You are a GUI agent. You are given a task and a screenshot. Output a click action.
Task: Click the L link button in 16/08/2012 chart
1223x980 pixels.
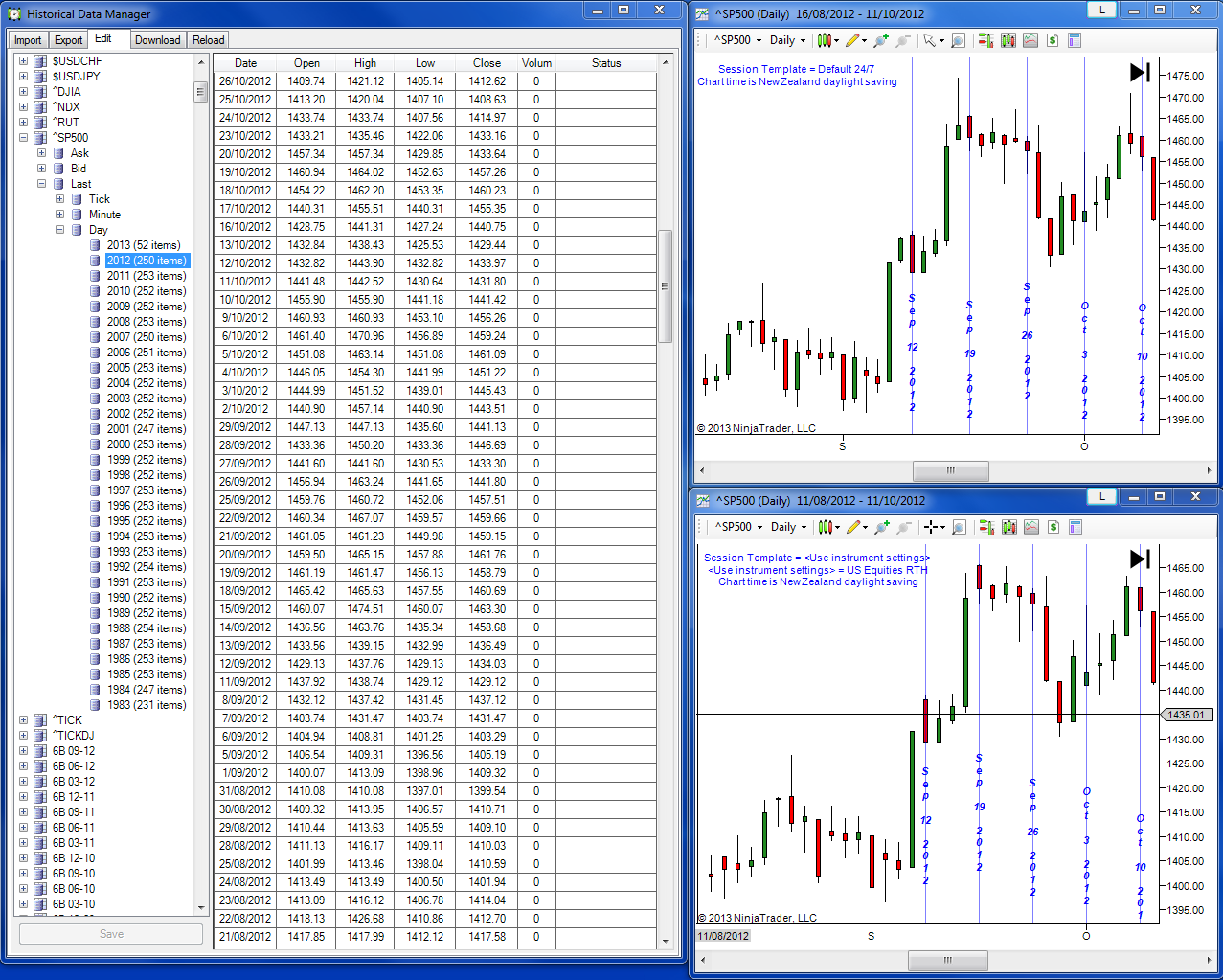pos(1102,10)
